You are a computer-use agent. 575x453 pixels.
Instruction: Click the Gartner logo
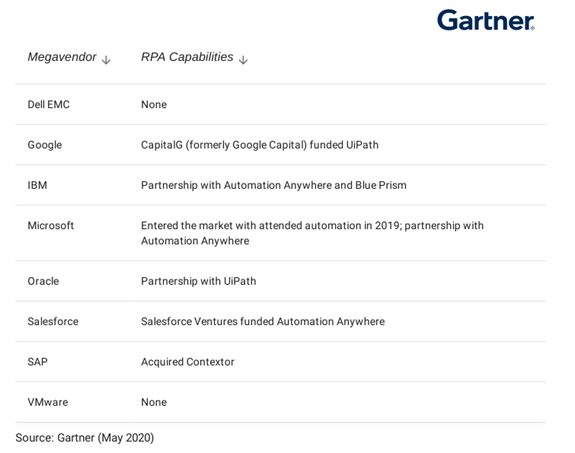(486, 20)
